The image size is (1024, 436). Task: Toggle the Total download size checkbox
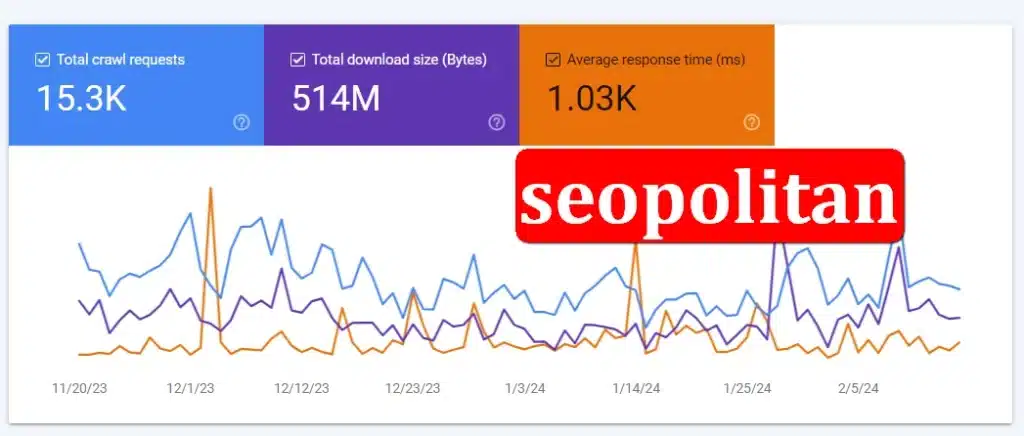297,60
